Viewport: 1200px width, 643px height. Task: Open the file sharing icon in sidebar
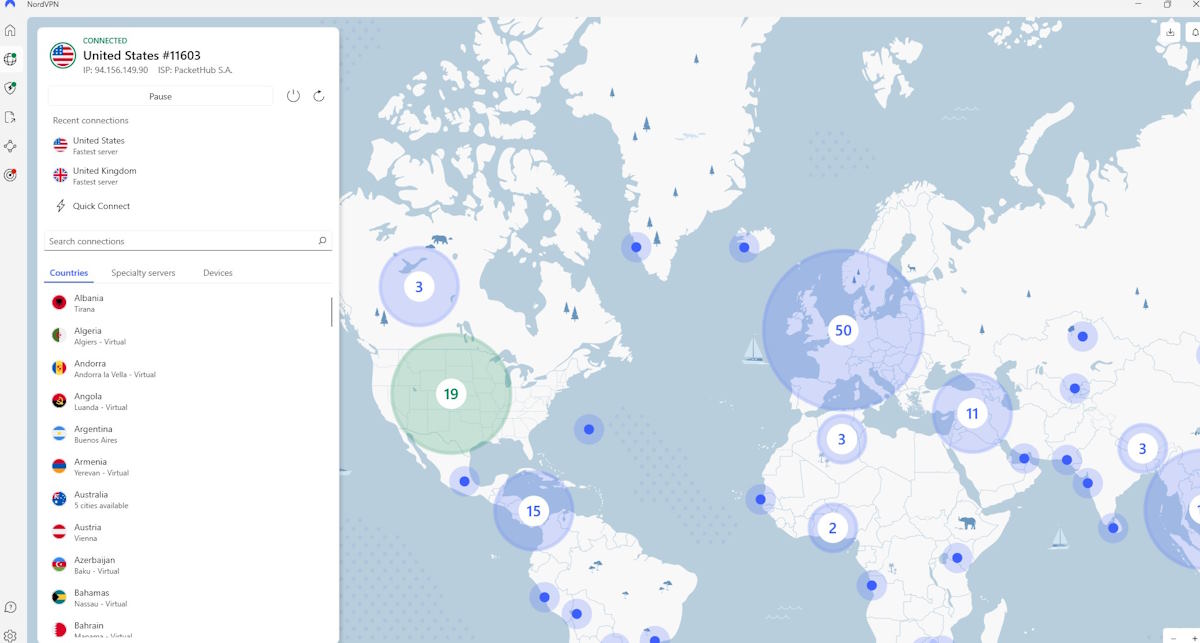click(x=10, y=117)
